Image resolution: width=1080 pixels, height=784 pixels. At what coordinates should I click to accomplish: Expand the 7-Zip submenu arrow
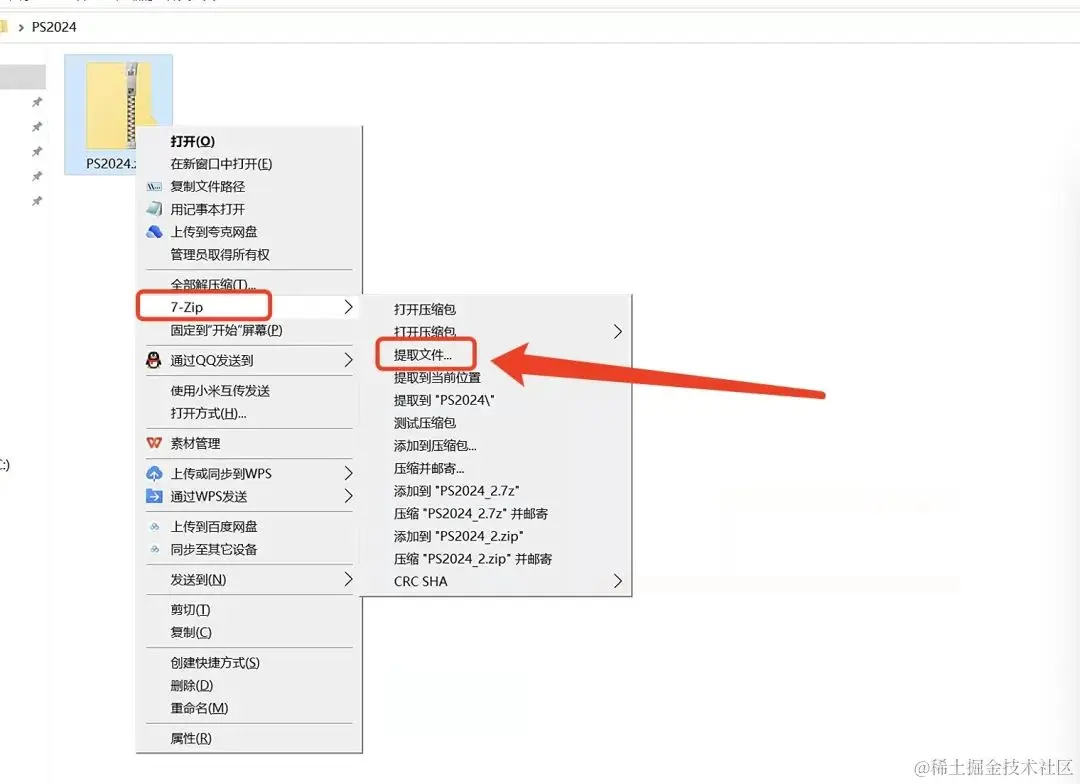[349, 305]
